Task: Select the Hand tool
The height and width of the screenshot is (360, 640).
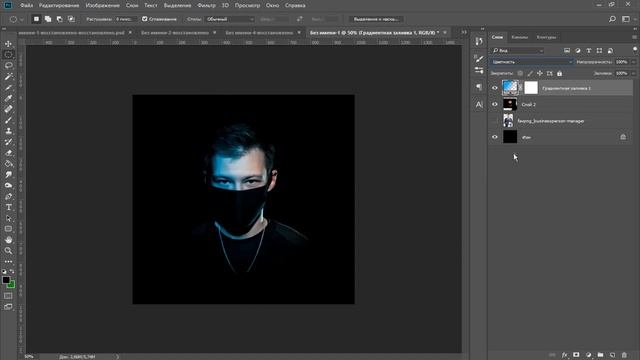Action: [9, 240]
